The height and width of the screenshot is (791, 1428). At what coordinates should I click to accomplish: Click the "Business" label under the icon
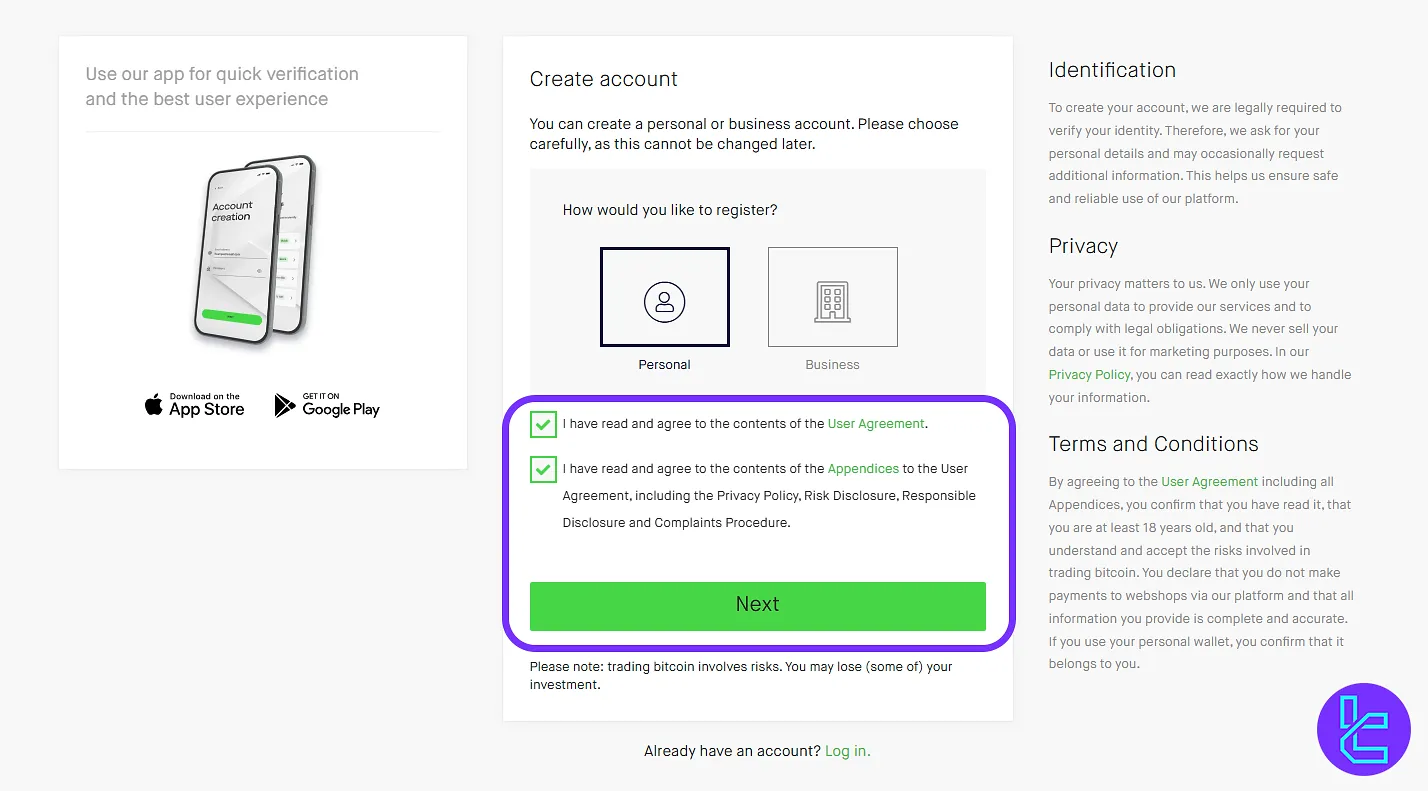832,365
